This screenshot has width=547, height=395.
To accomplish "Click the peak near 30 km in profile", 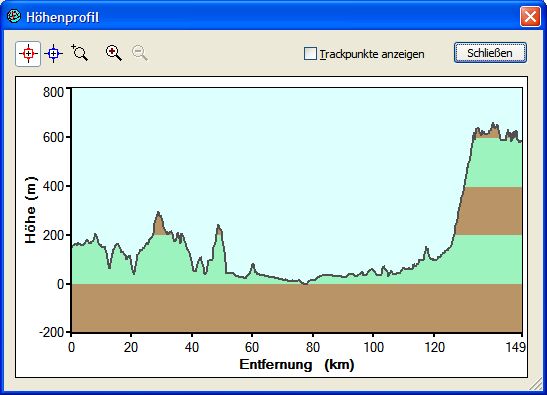I will point(158,212).
